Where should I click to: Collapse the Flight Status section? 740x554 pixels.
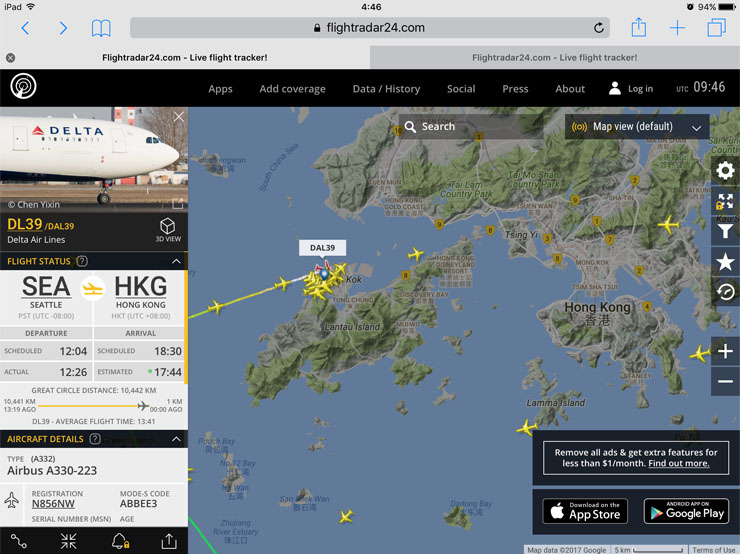(x=176, y=261)
